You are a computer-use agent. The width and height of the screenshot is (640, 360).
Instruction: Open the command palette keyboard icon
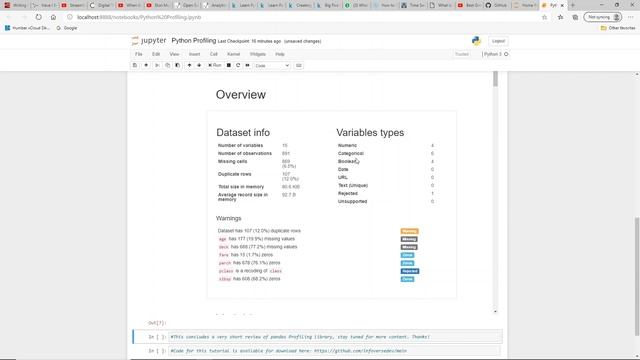click(x=299, y=65)
